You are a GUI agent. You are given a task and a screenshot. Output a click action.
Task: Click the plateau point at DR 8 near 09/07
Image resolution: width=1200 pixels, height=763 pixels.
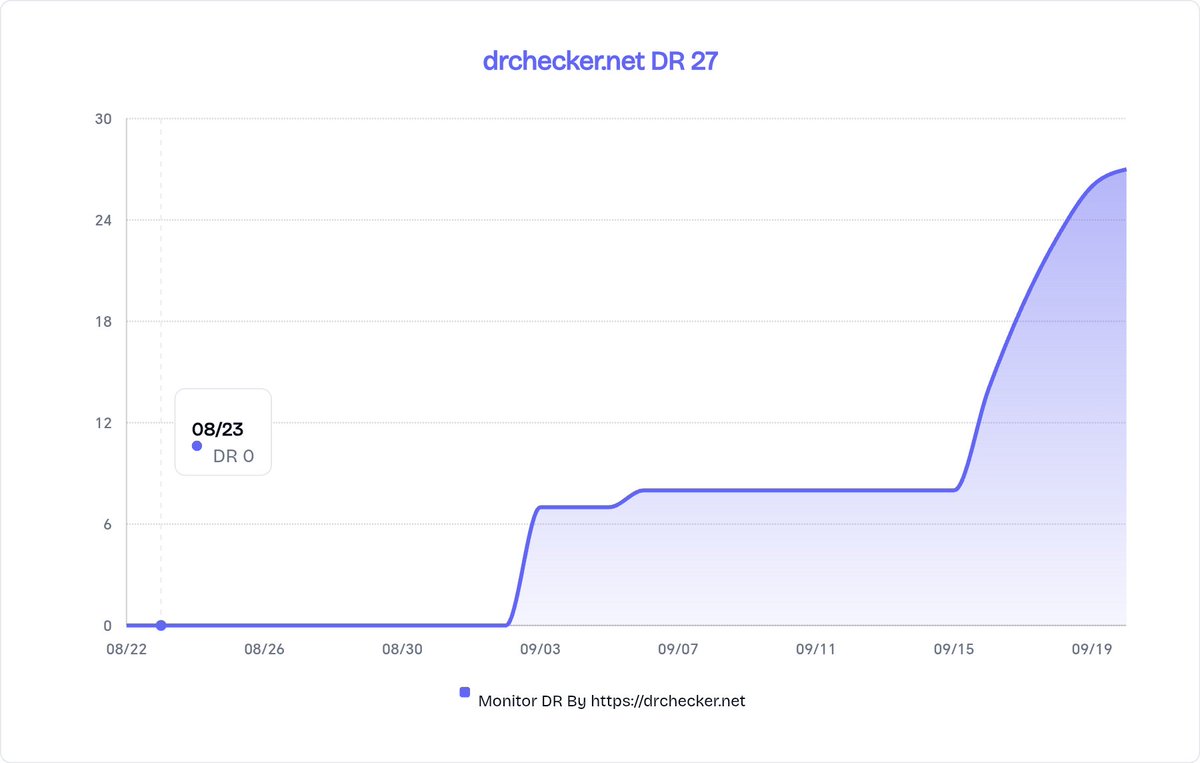tap(680, 490)
